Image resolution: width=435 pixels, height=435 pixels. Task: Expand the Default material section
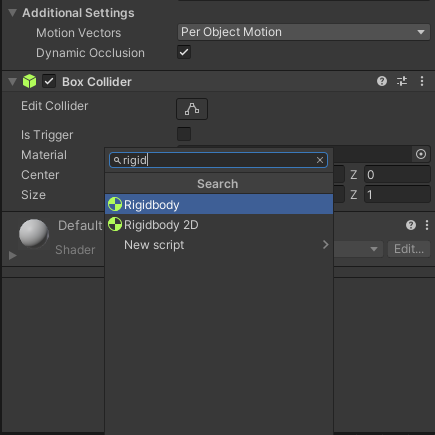pyautogui.click(x=12, y=256)
